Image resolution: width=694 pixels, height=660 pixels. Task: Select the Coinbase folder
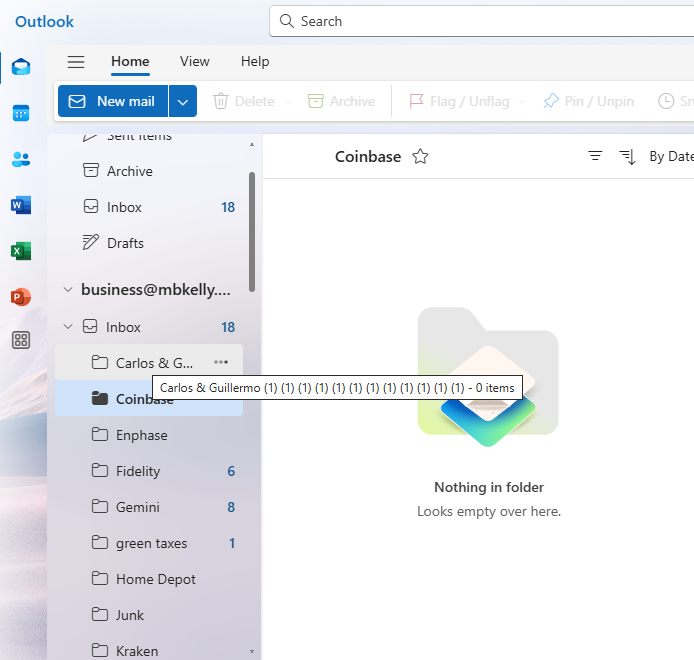pos(149,398)
